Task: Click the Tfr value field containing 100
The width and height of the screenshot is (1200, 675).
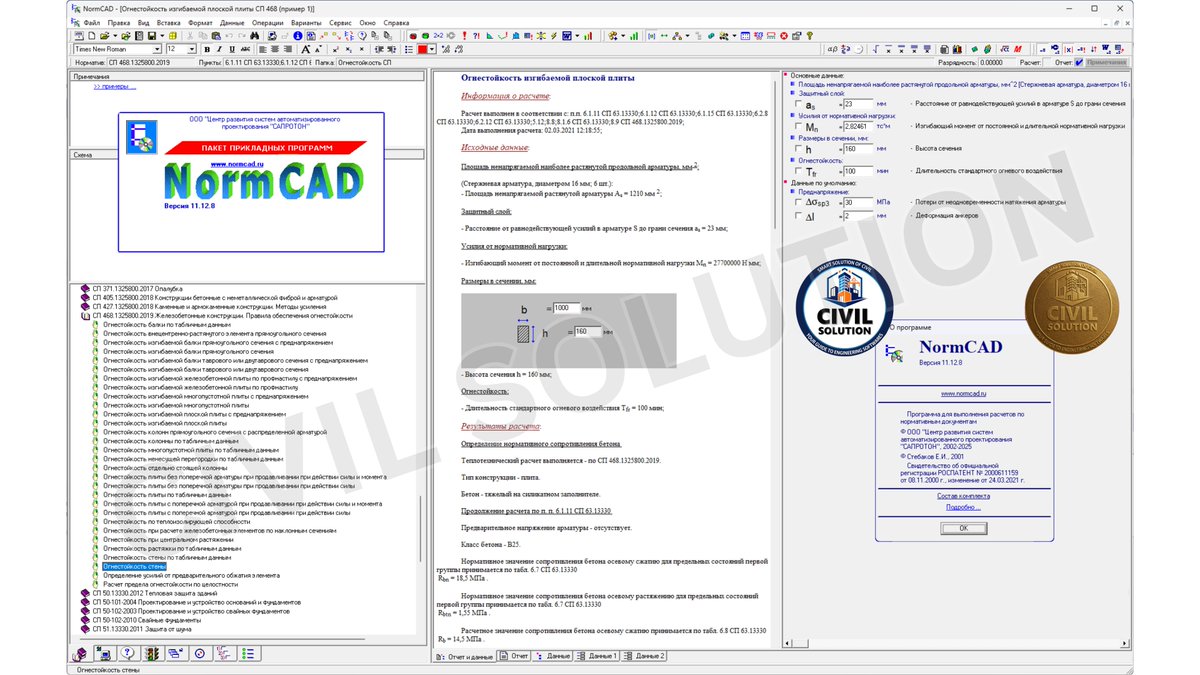Action: pos(857,171)
